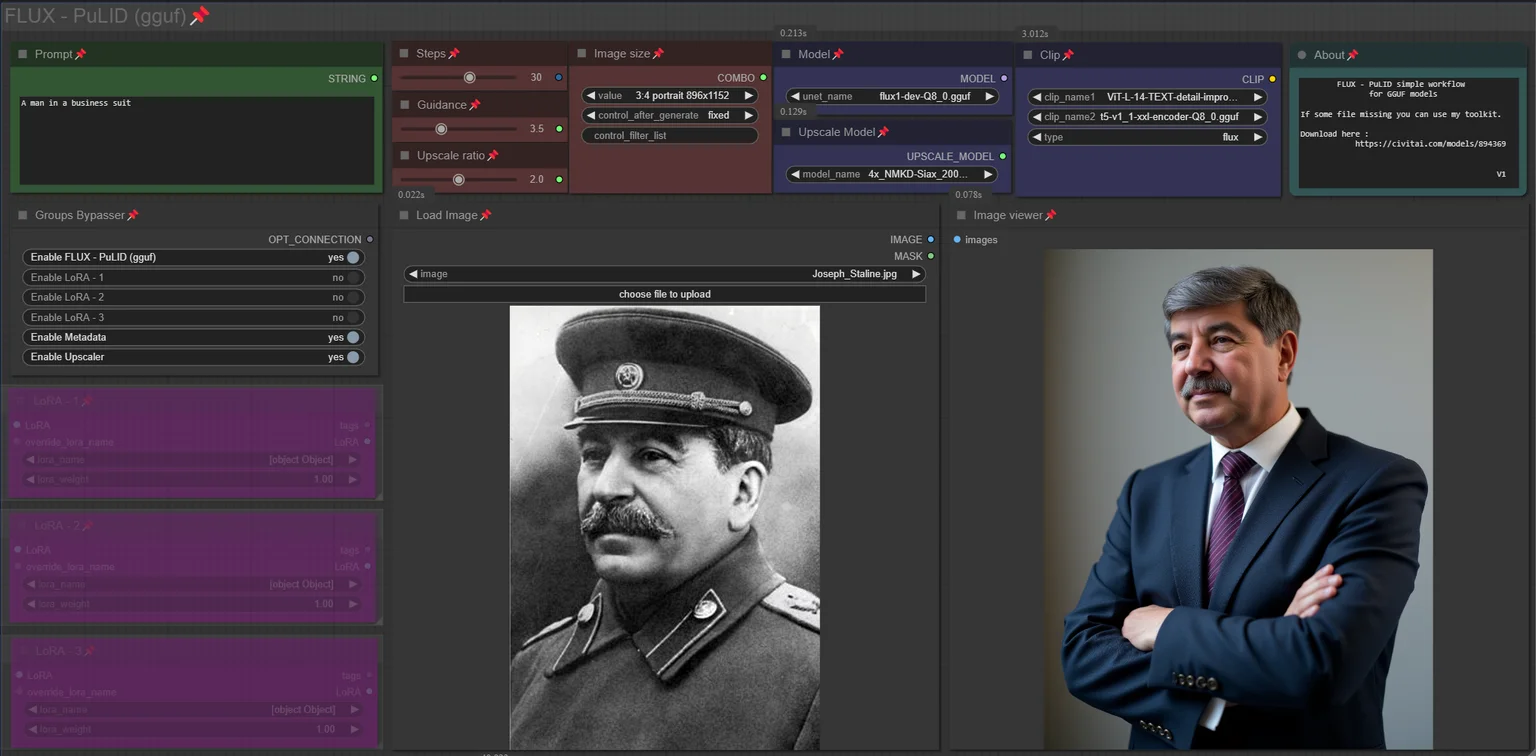The image size is (1536, 756).
Task: Open the control_after_generate combo set to fixed
Action: [x=670, y=115]
